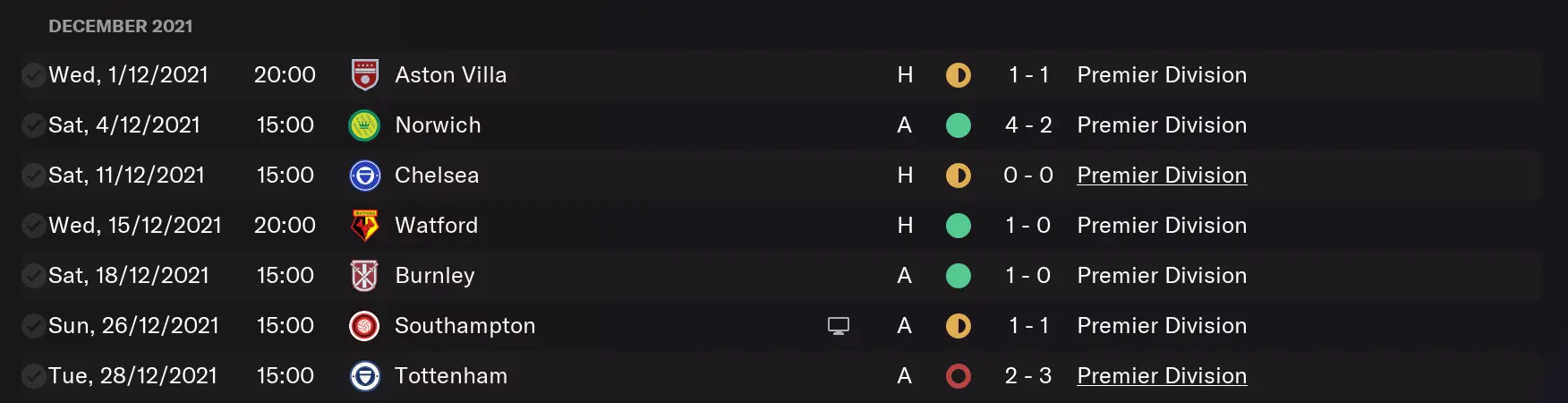
Task: Click the TV broadcast icon for Southampton match
Action: pos(838,326)
